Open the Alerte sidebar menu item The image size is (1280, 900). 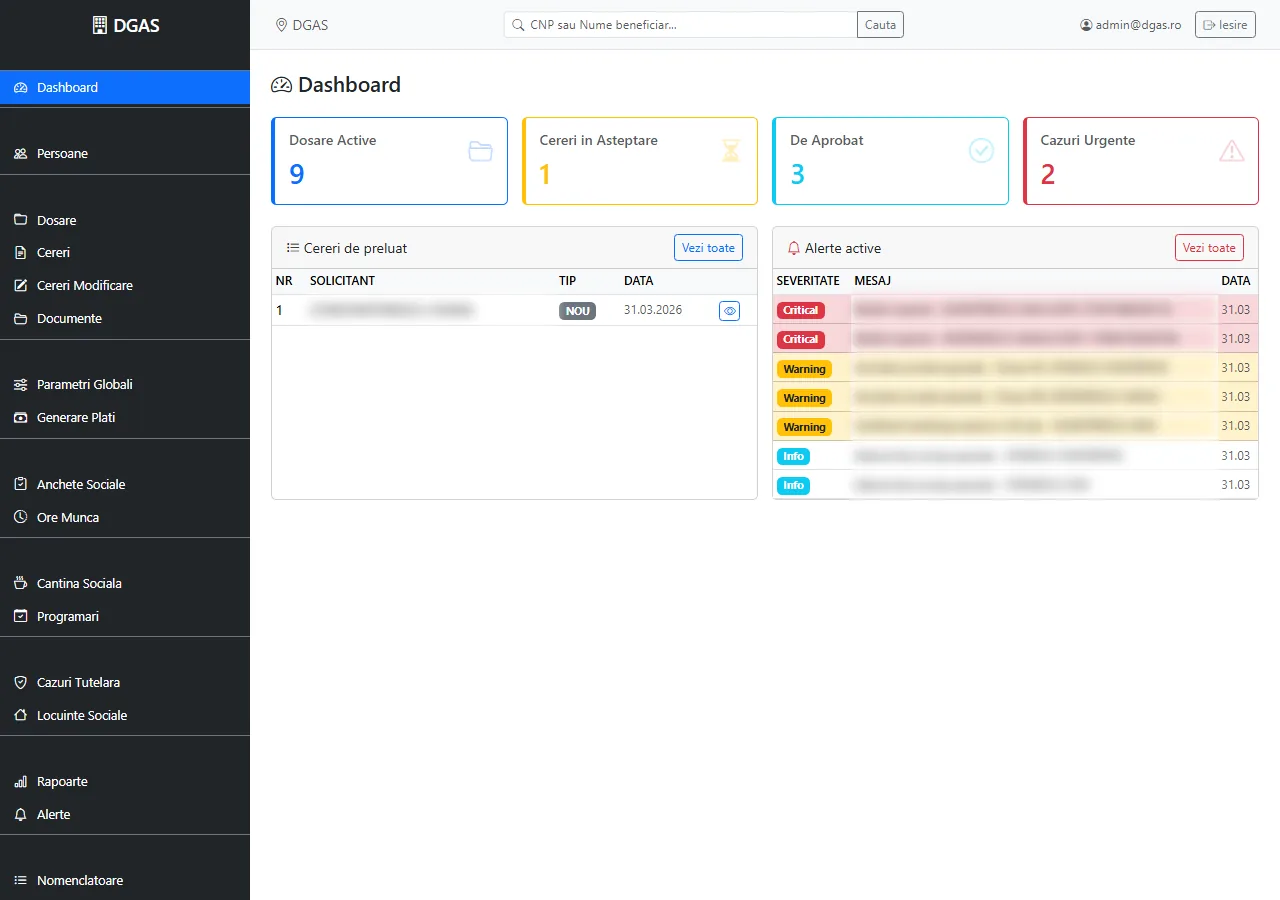click(x=125, y=814)
